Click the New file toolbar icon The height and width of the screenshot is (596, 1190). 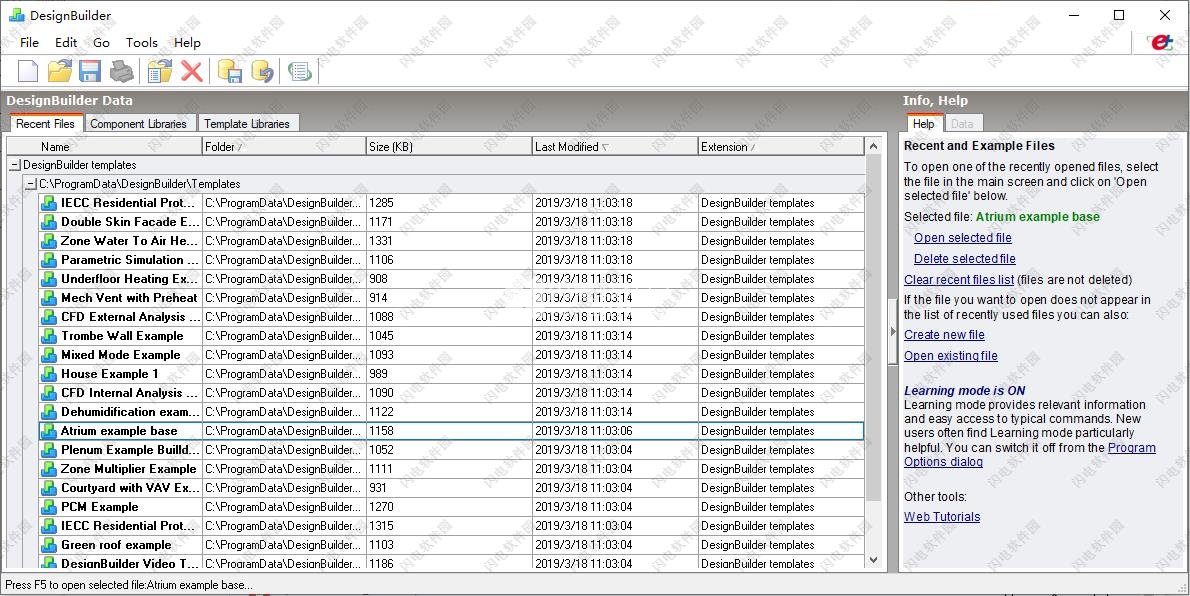click(28, 71)
